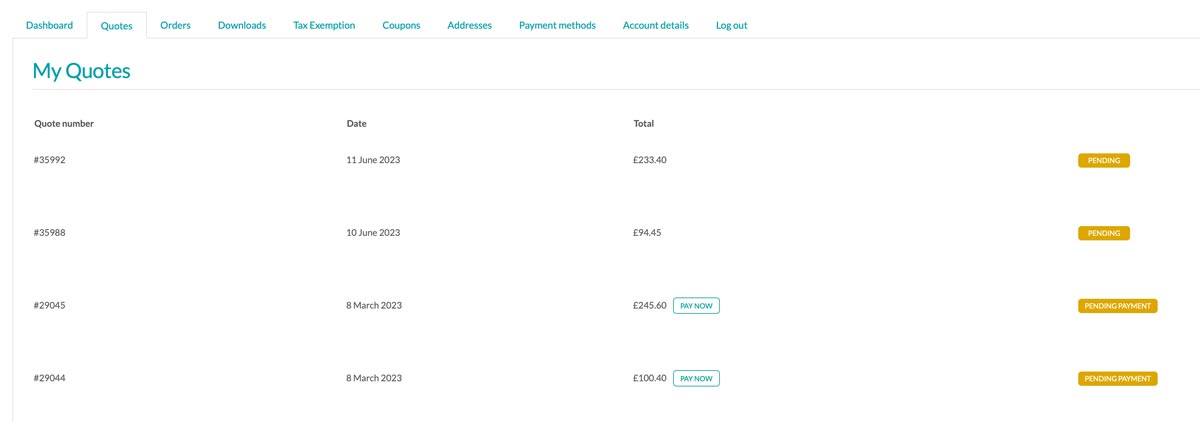Click the Pending badge for quote #35988
The width and height of the screenshot is (1200, 422).
pos(1103,233)
